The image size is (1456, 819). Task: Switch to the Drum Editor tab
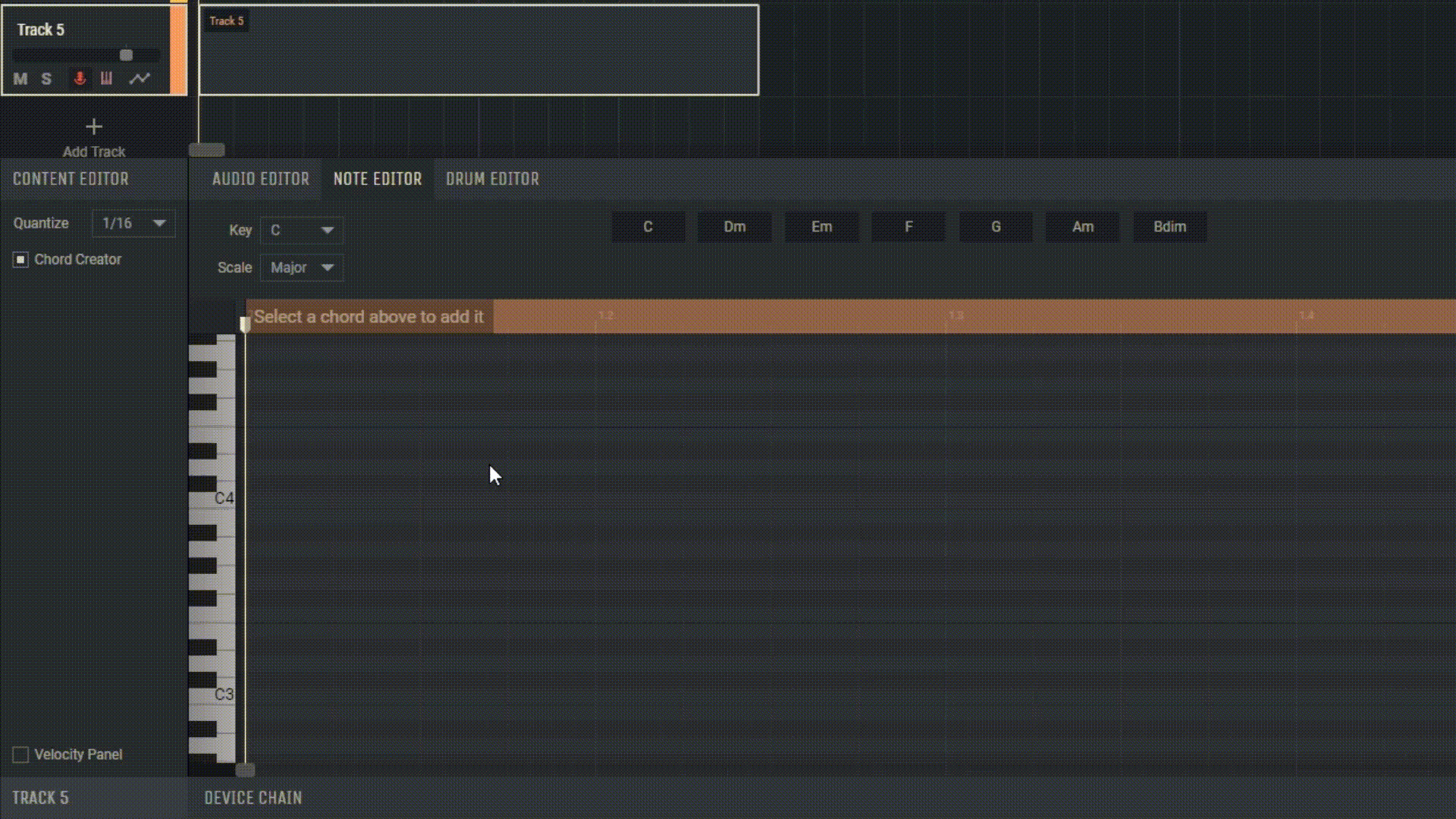point(492,179)
